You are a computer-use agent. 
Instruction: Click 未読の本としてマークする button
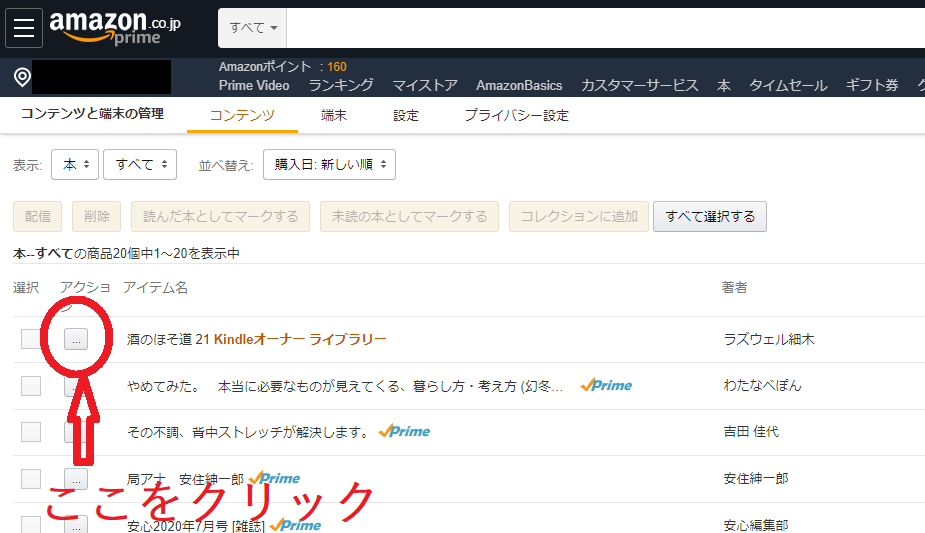click(x=409, y=216)
